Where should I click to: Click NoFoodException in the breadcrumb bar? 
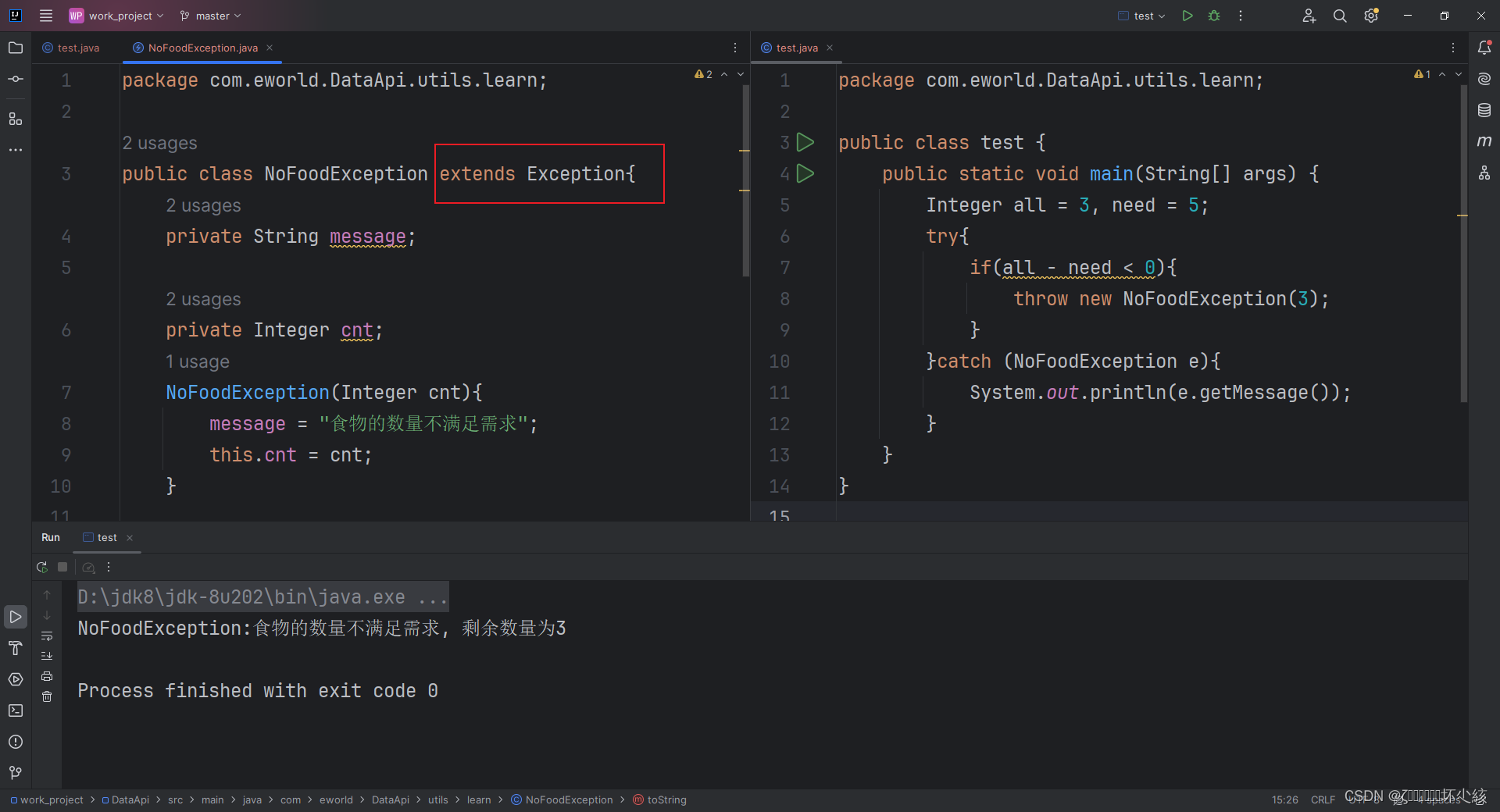point(562,800)
